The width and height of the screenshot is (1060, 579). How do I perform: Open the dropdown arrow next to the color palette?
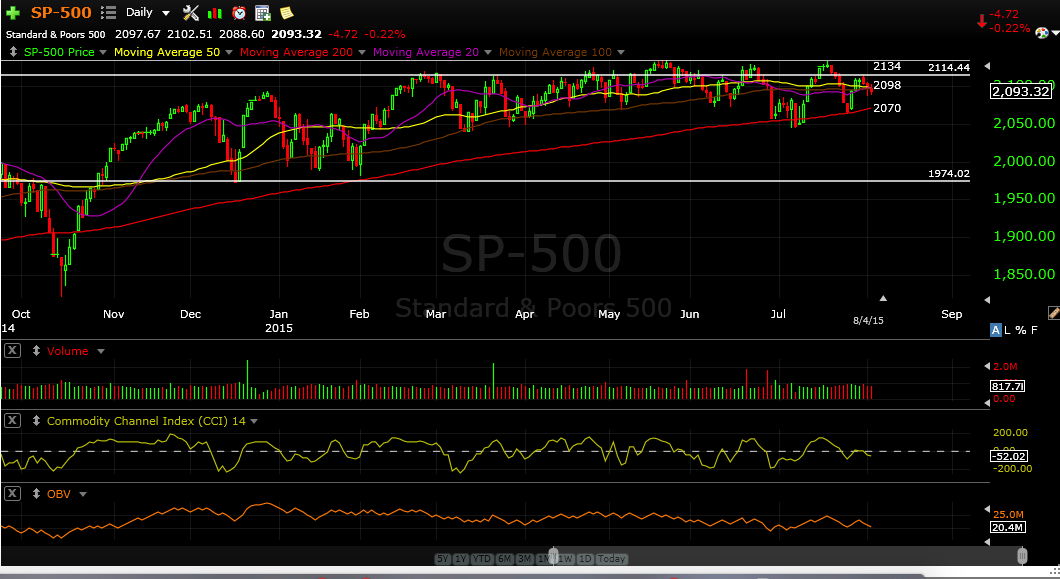point(1055,33)
